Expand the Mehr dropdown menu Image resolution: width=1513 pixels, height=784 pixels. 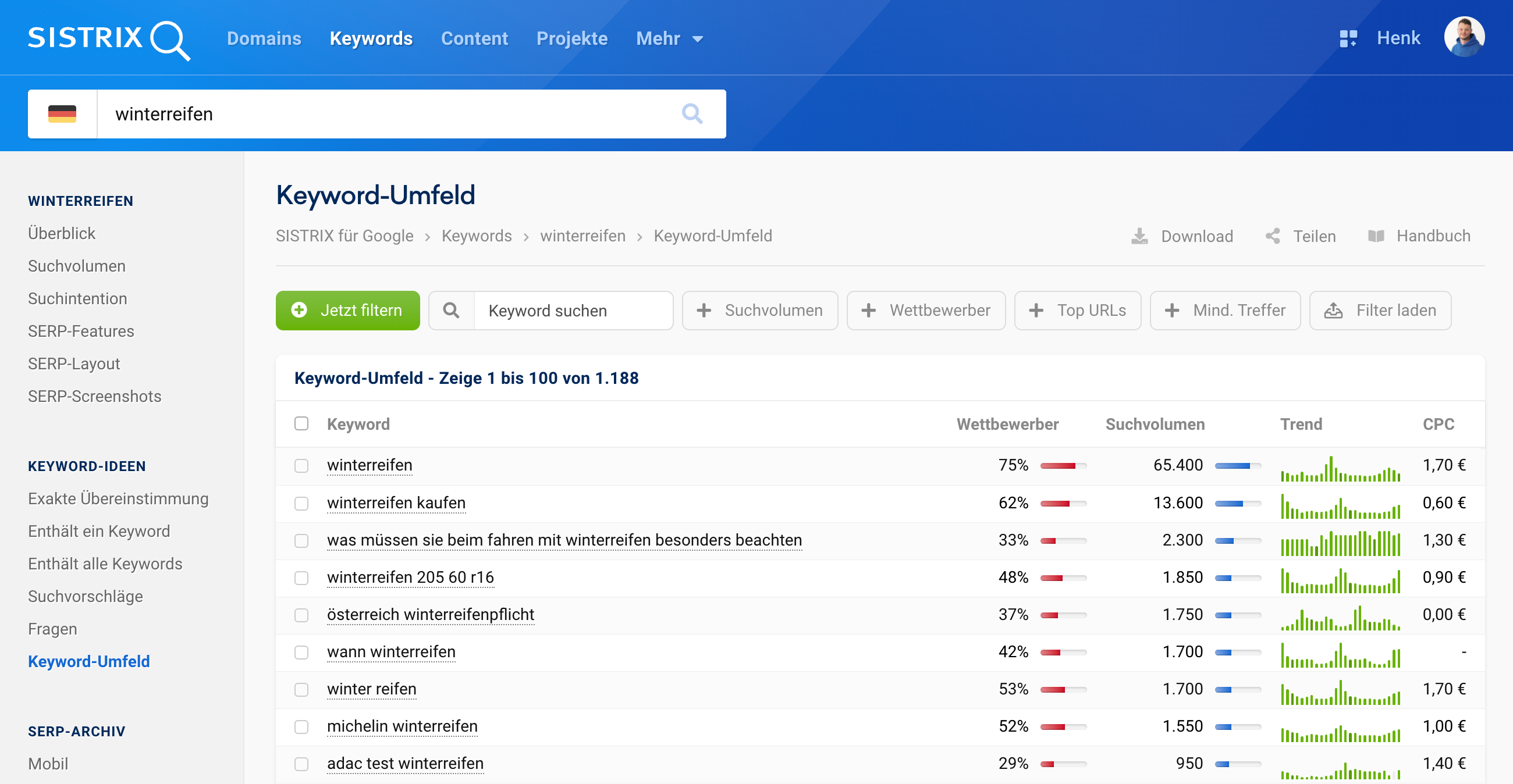pyautogui.click(x=670, y=39)
